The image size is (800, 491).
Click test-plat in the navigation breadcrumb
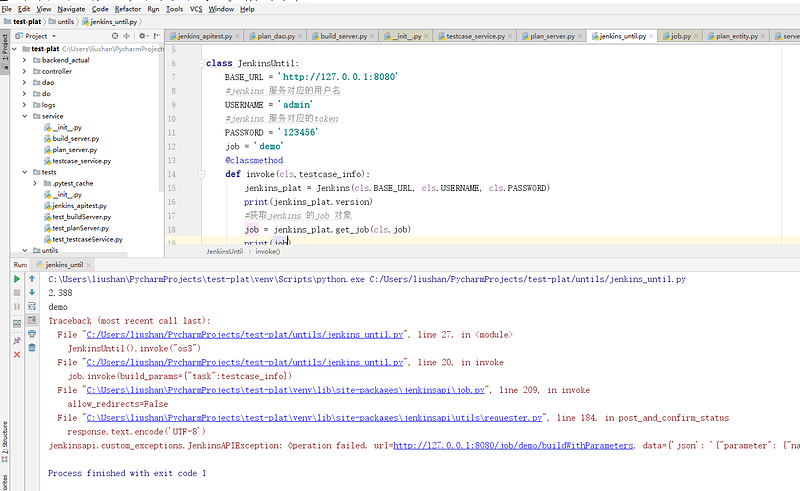pyautogui.click(x=22, y=22)
